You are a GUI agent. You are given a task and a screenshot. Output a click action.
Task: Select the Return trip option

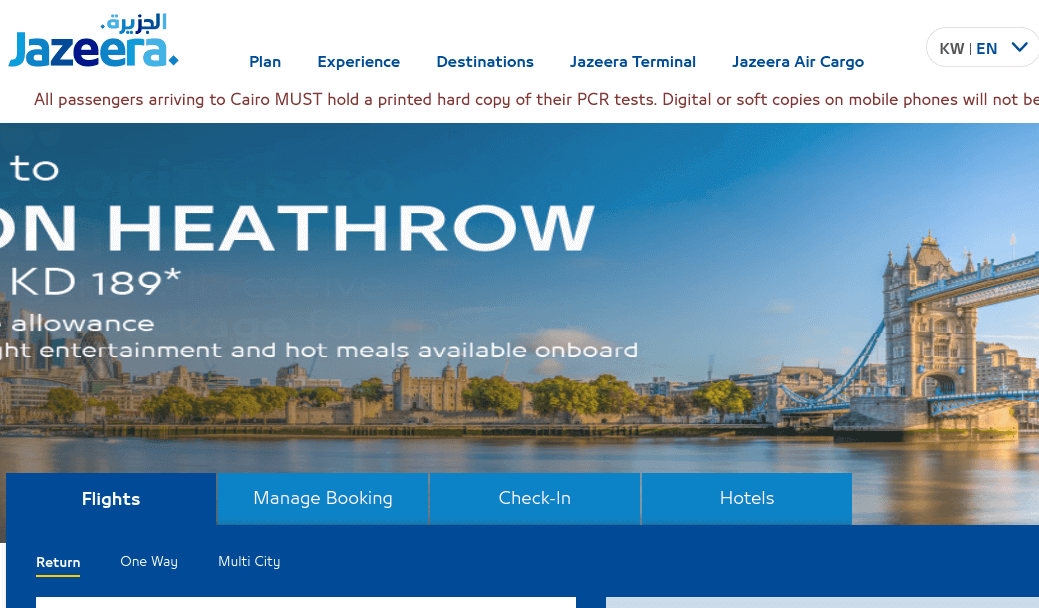(58, 562)
